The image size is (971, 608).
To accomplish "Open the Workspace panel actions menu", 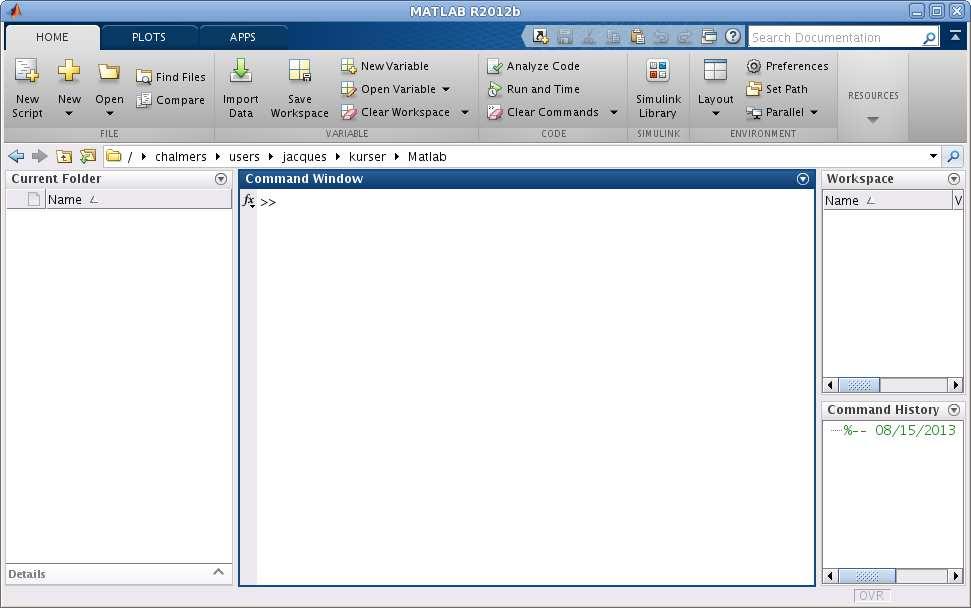I will coord(954,179).
